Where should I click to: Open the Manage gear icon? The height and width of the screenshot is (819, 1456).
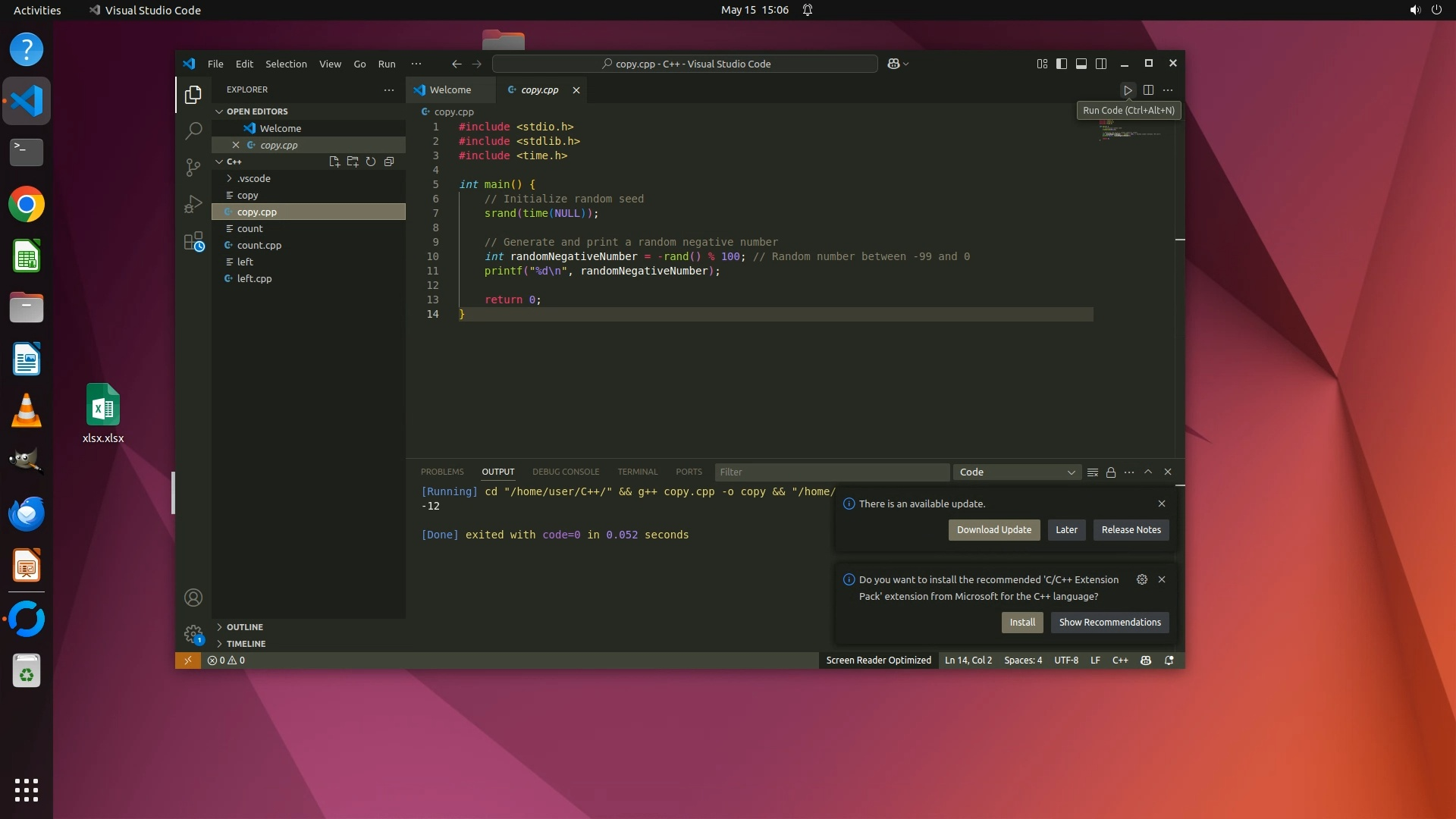tap(193, 634)
